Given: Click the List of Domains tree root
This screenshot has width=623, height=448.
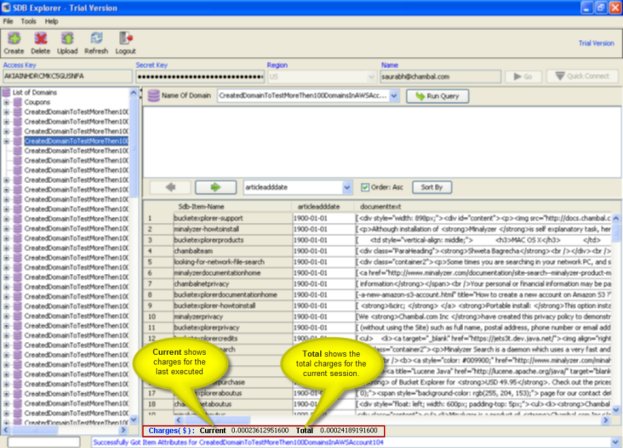Looking at the screenshot, I should (x=35, y=93).
